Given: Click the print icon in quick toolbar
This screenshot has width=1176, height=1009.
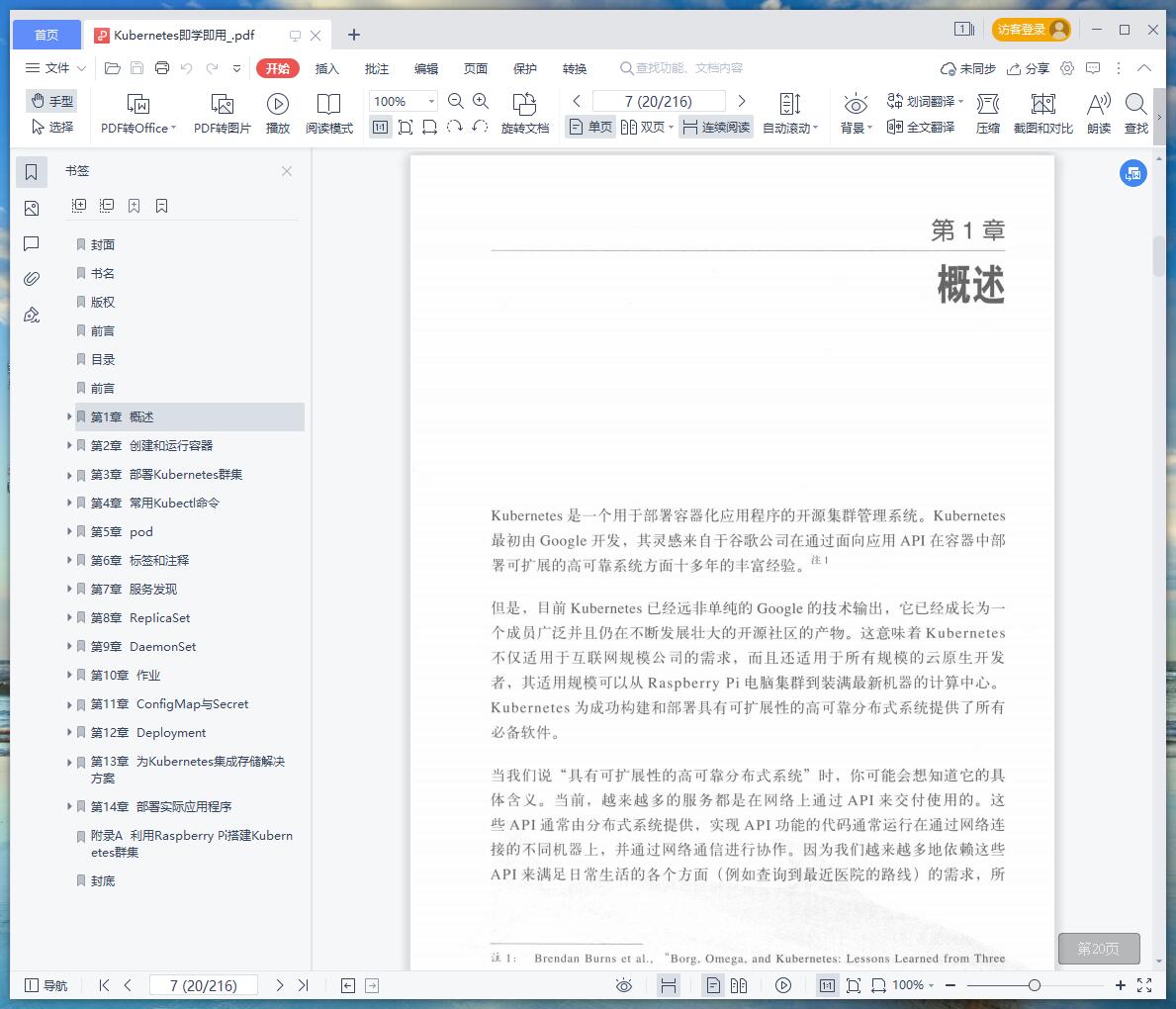Looking at the screenshot, I should [x=162, y=68].
